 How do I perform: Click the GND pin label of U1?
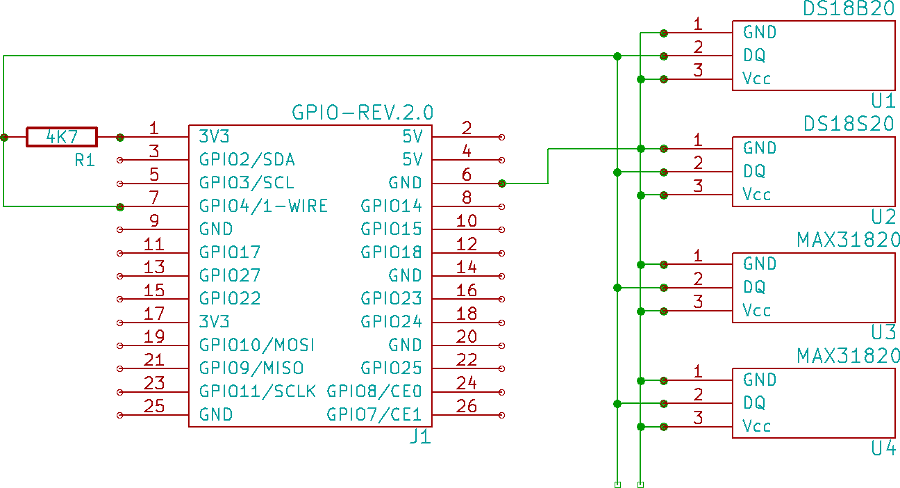(760, 32)
